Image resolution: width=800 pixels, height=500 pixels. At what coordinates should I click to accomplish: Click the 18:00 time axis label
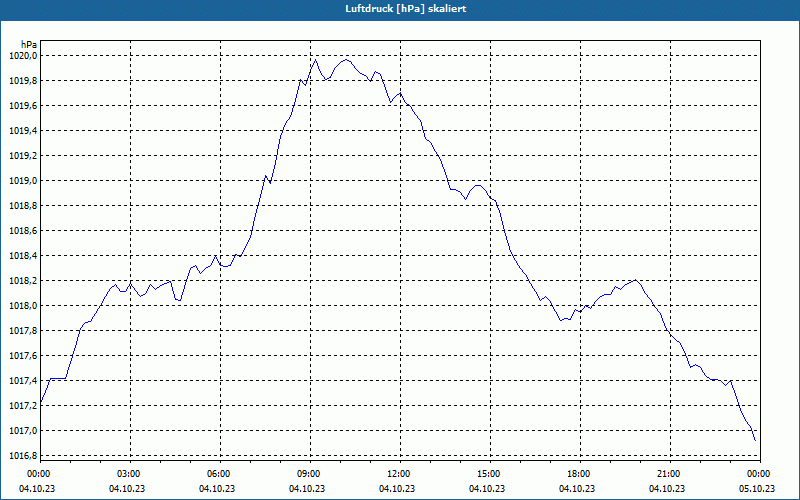pyautogui.click(x=580, y=474)
